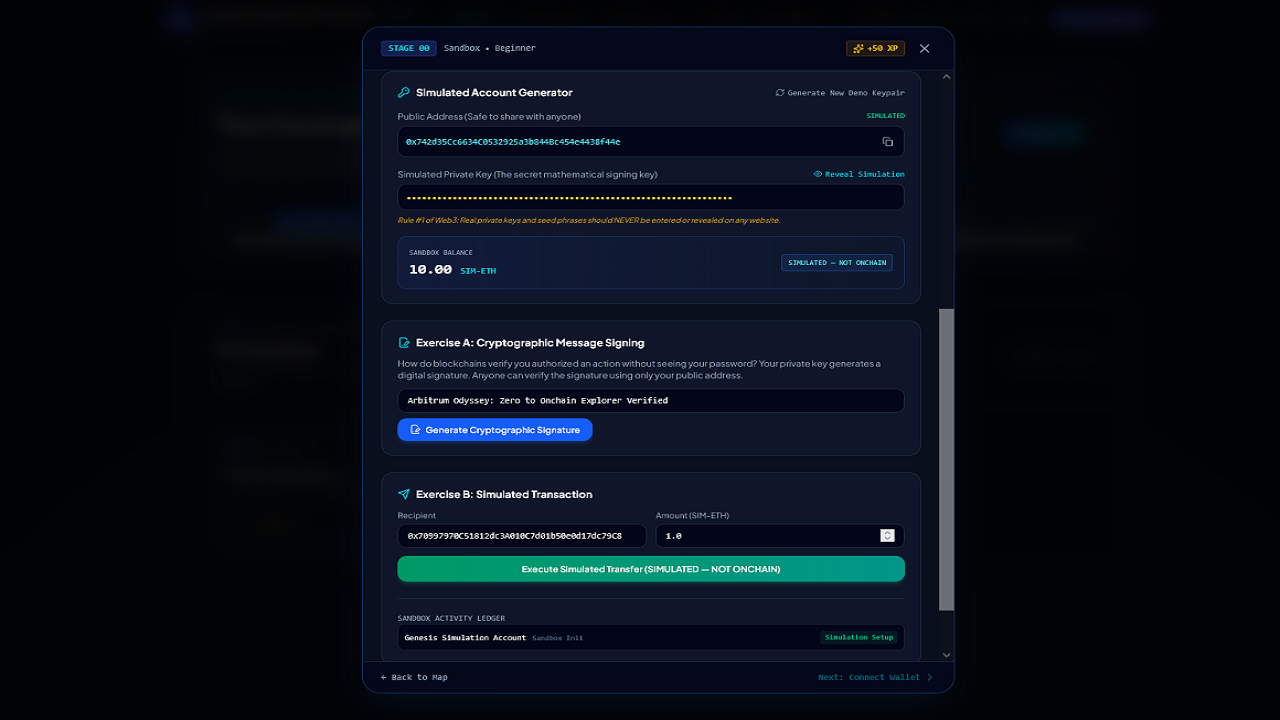Screen dimensions: 1280x720
Task: Click Genesis Simulation Account ledger row
Action: tap(651, 637)
